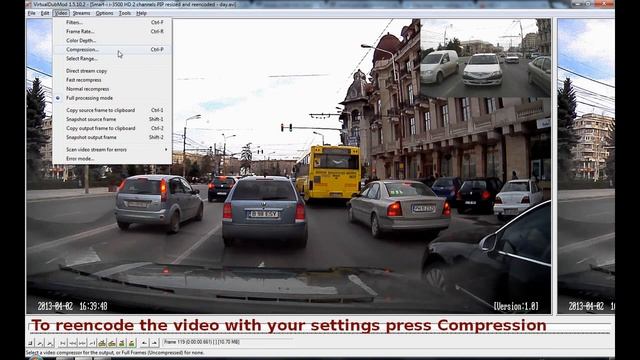The width and height of the screenshot is (640, 360).
Task: Close the open Video menu
Action: tap(61, 13)
